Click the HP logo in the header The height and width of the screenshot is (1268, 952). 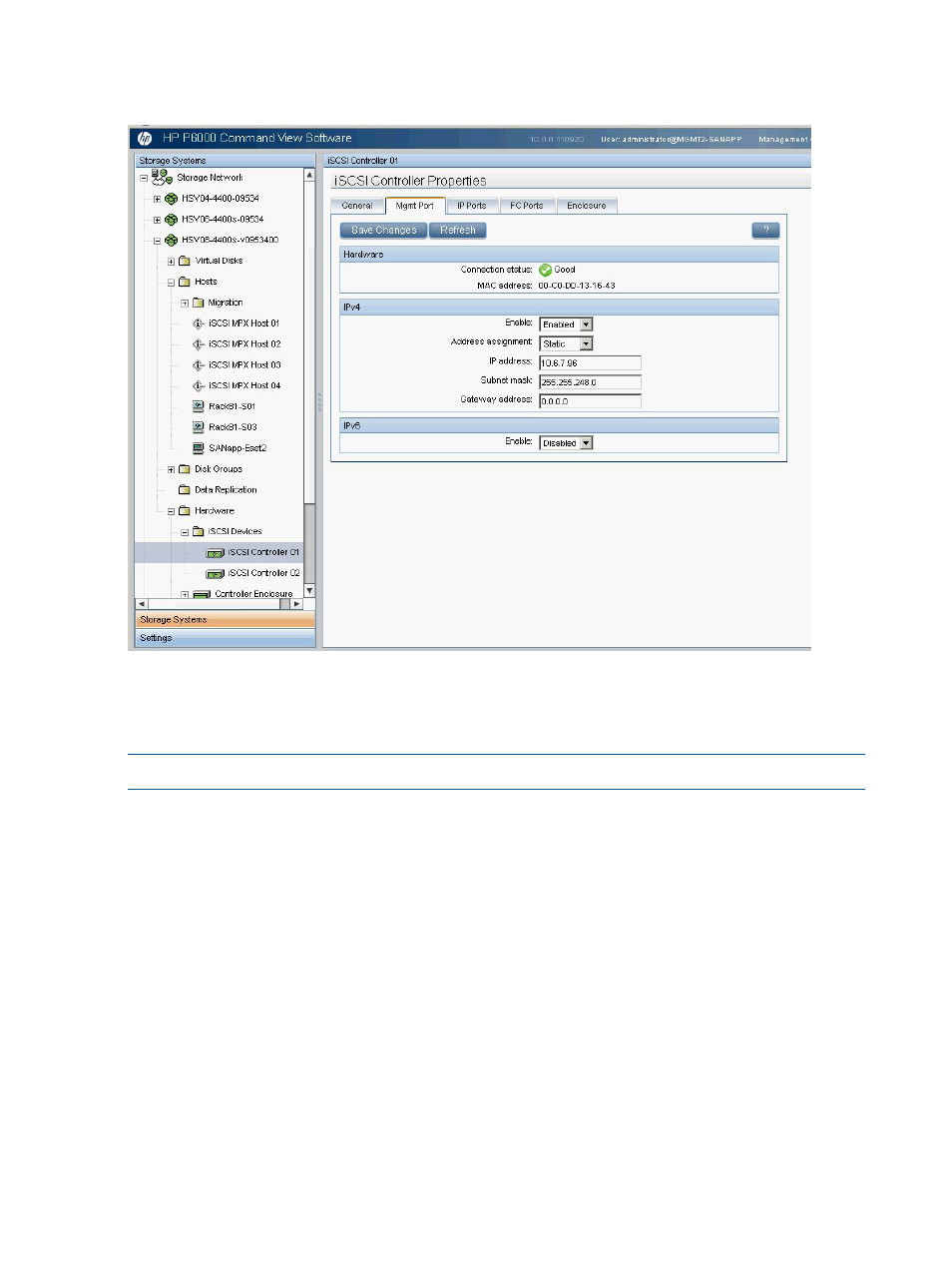pos(145,139)
